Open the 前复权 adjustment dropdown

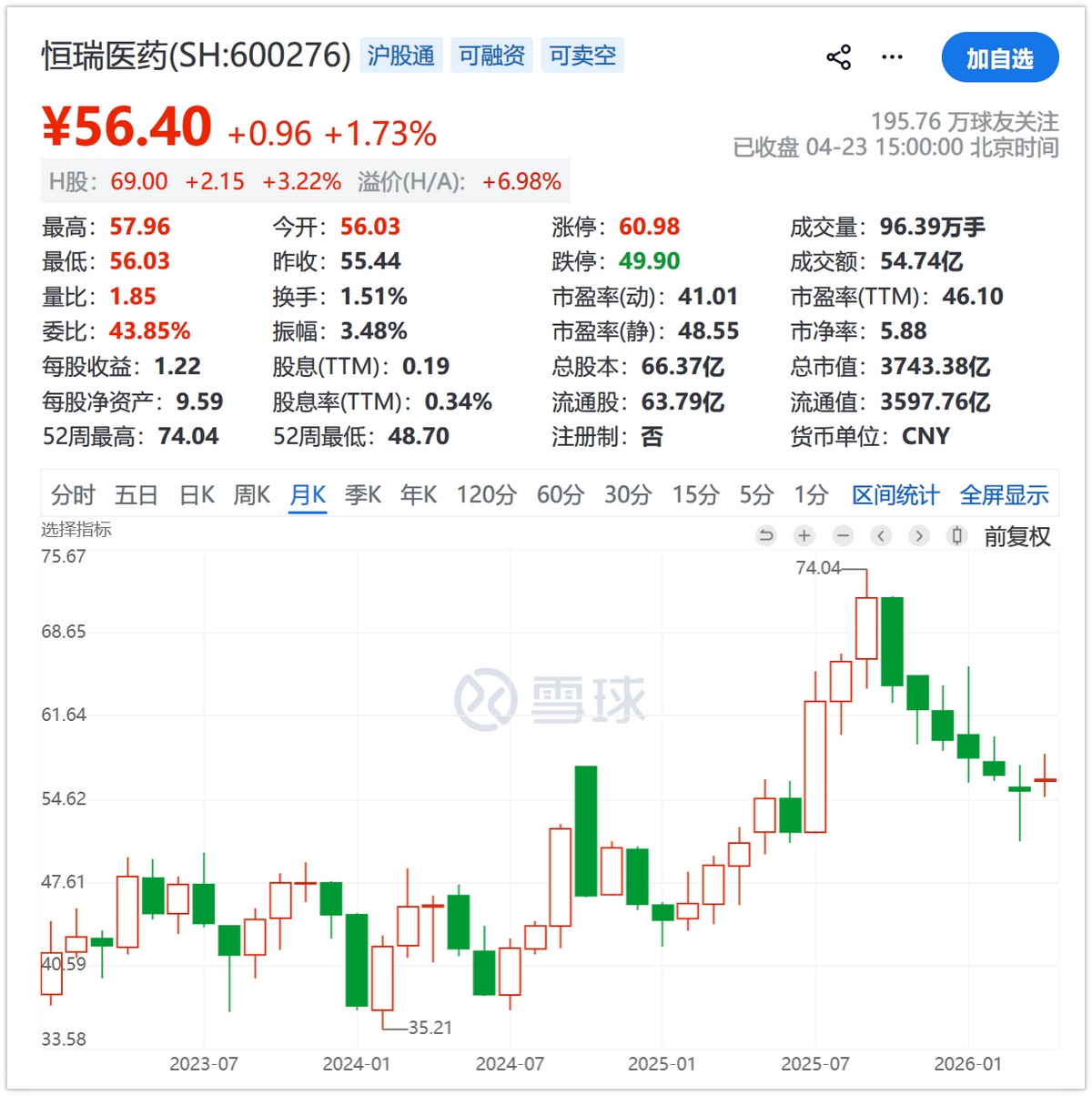[1017, 536]
